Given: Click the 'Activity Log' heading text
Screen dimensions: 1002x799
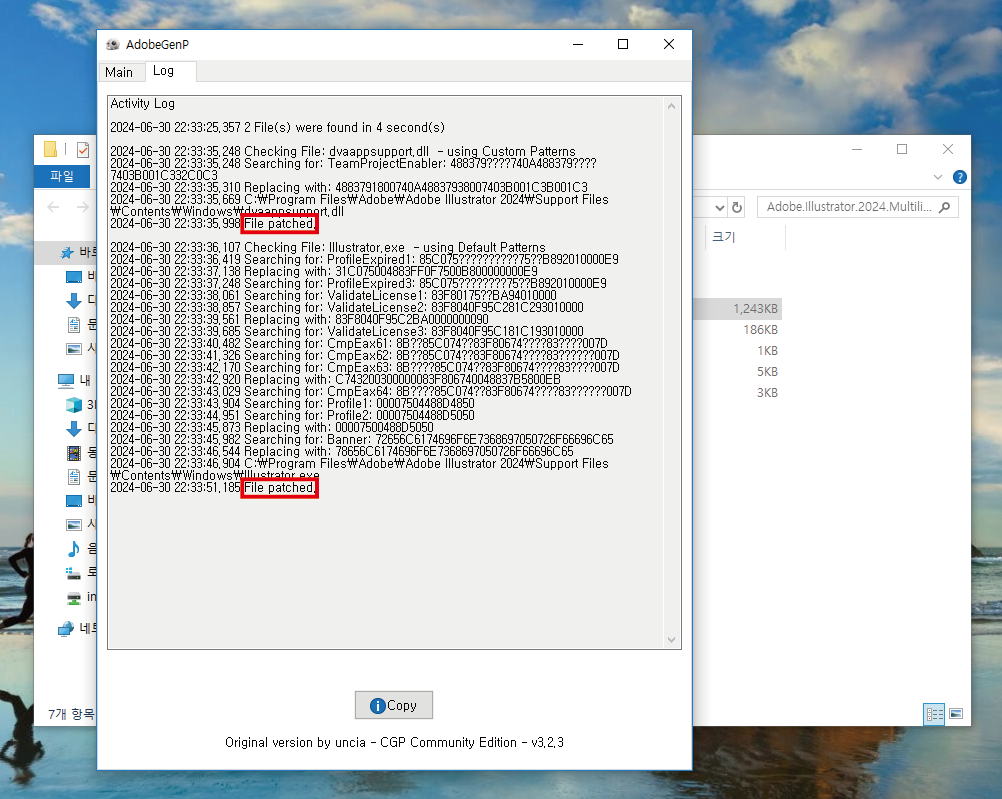Looking at the screenshot, I should click(x=143, y=104).
